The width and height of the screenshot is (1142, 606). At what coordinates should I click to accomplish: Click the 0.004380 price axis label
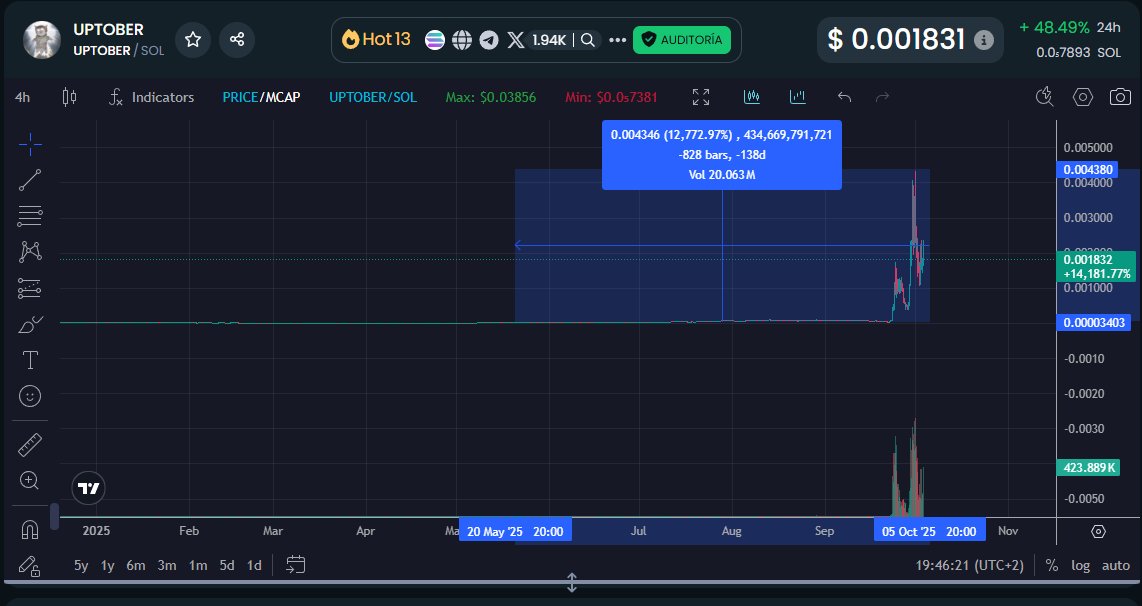coord(1088,170)
